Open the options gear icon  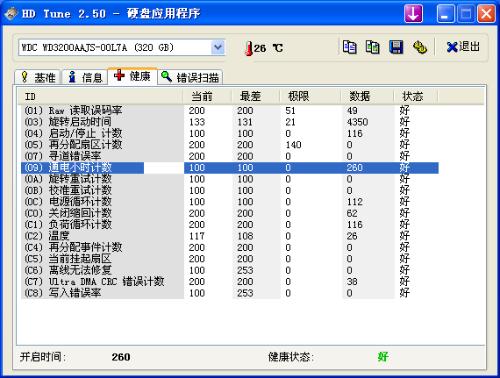click(x=420, y=47)
